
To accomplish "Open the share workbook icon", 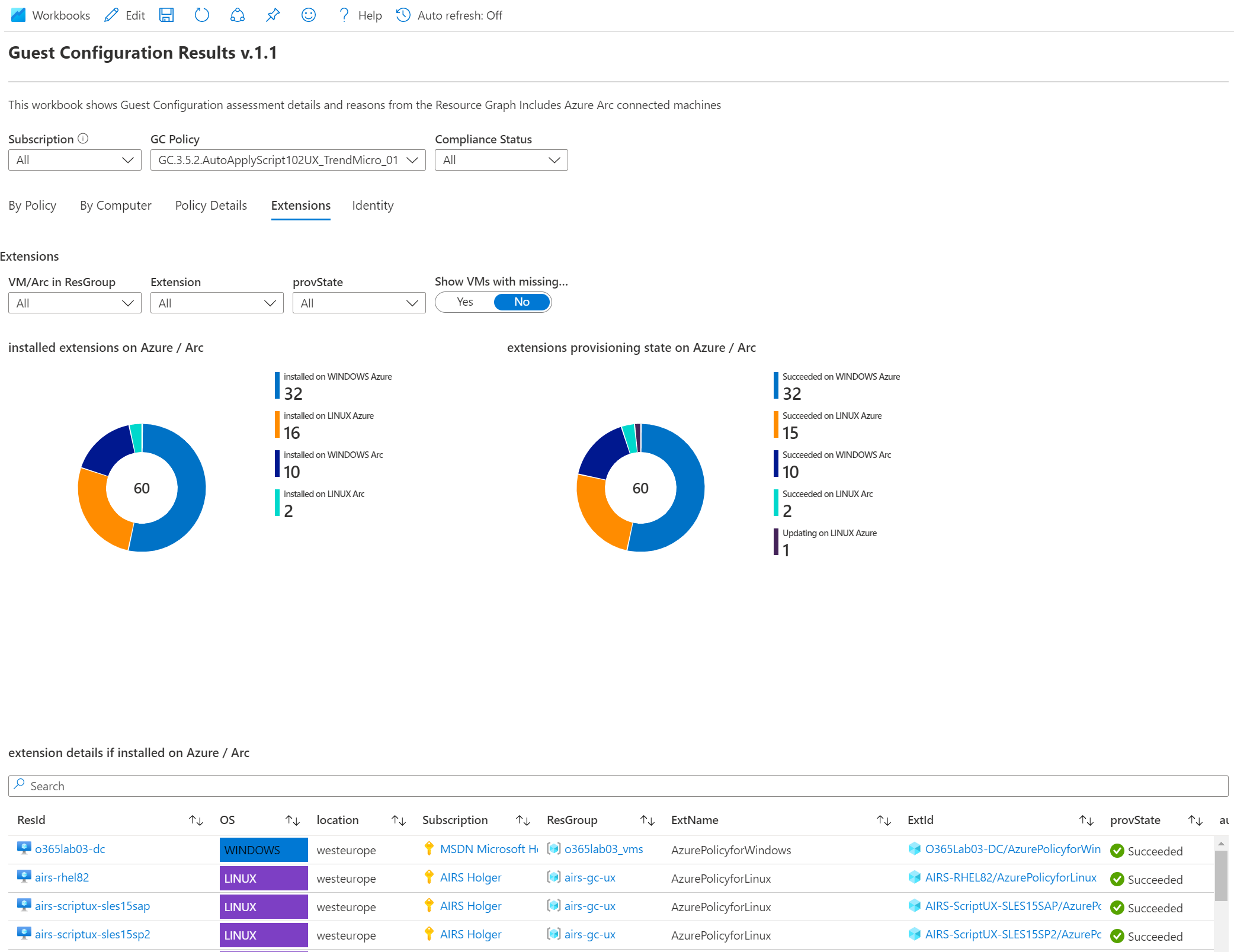I will (238, 15).
